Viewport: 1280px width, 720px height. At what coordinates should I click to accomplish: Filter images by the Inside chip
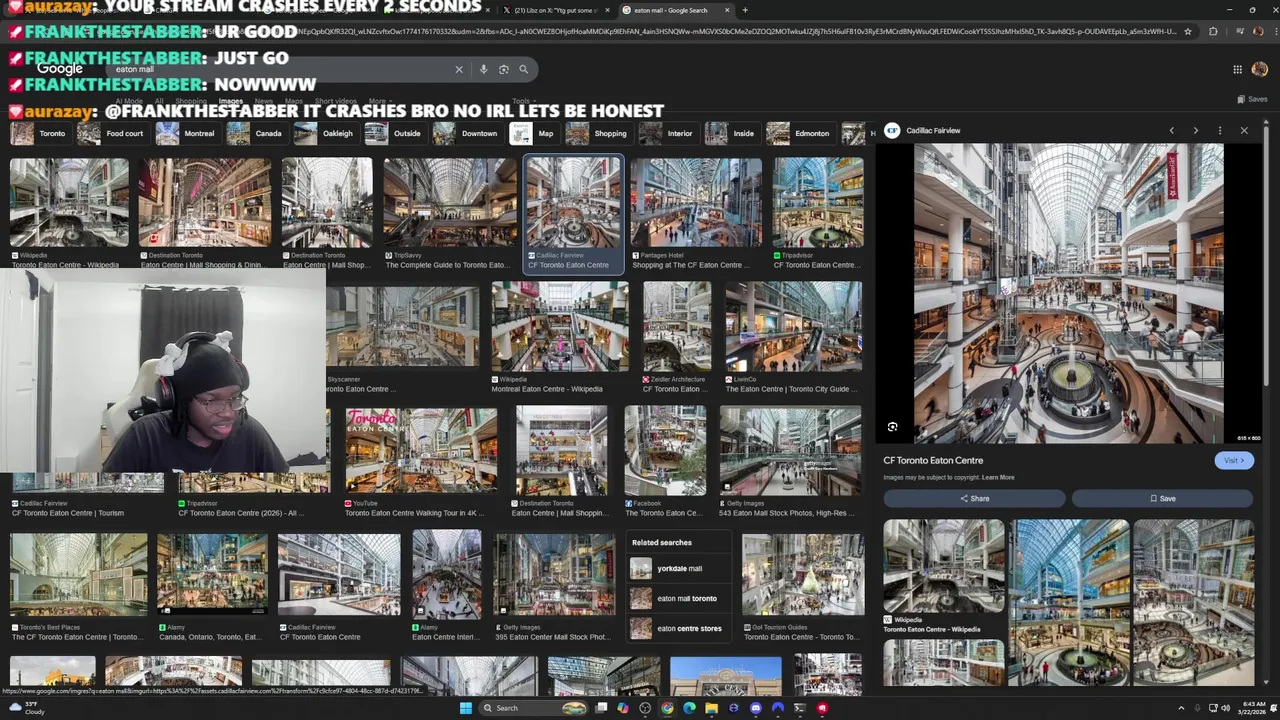(x=731, y=133)
